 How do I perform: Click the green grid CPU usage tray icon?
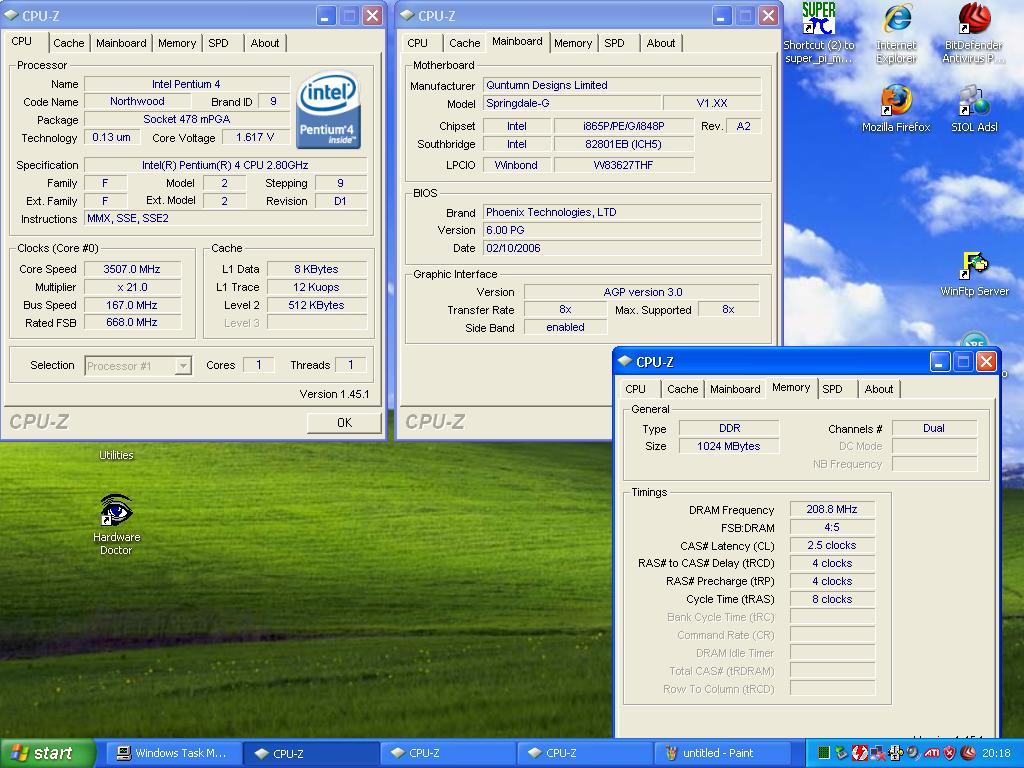824,753
